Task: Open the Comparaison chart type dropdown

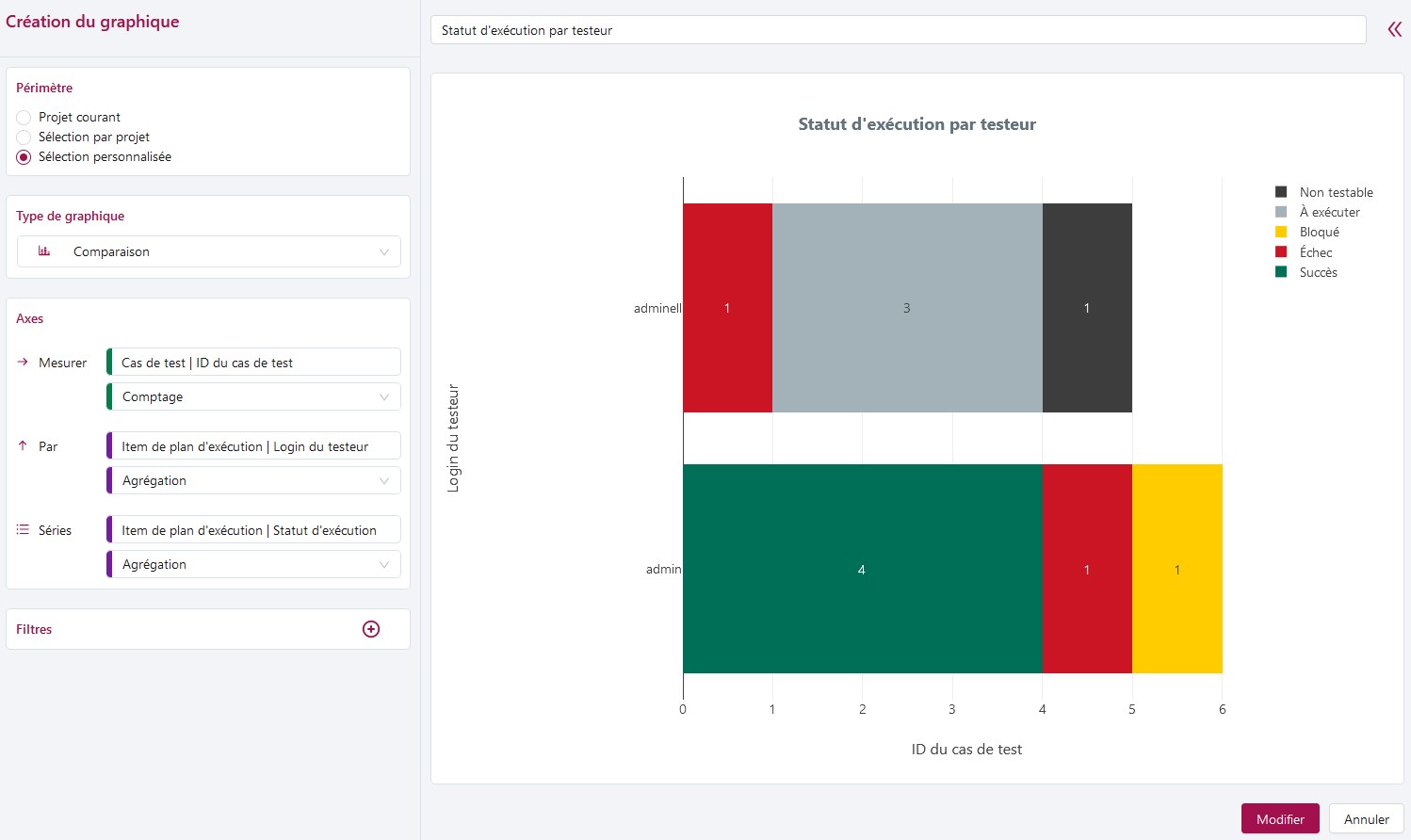Action: [209, 251]
